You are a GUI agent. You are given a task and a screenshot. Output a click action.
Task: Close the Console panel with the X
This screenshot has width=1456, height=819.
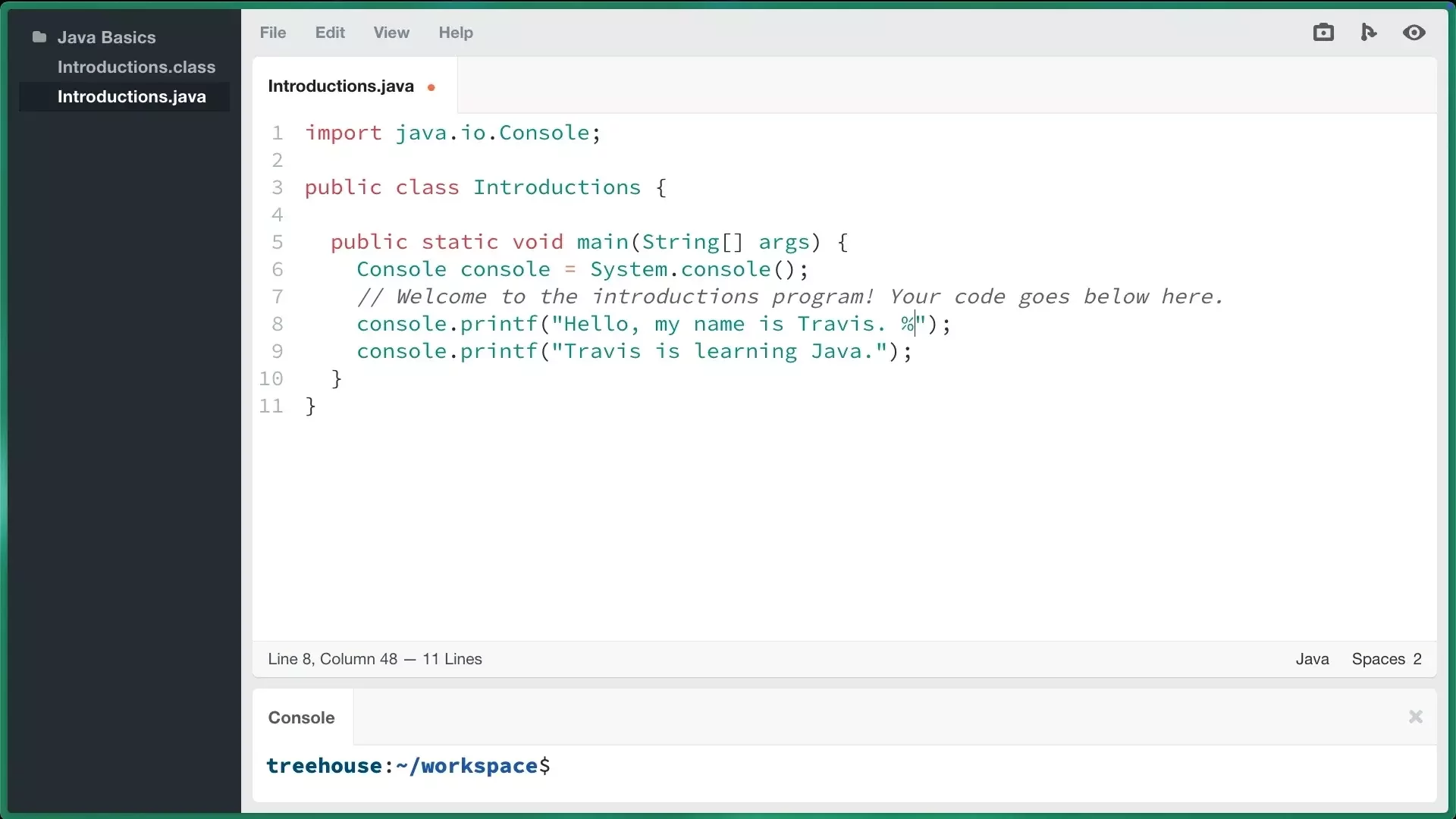pos(1414,717)
